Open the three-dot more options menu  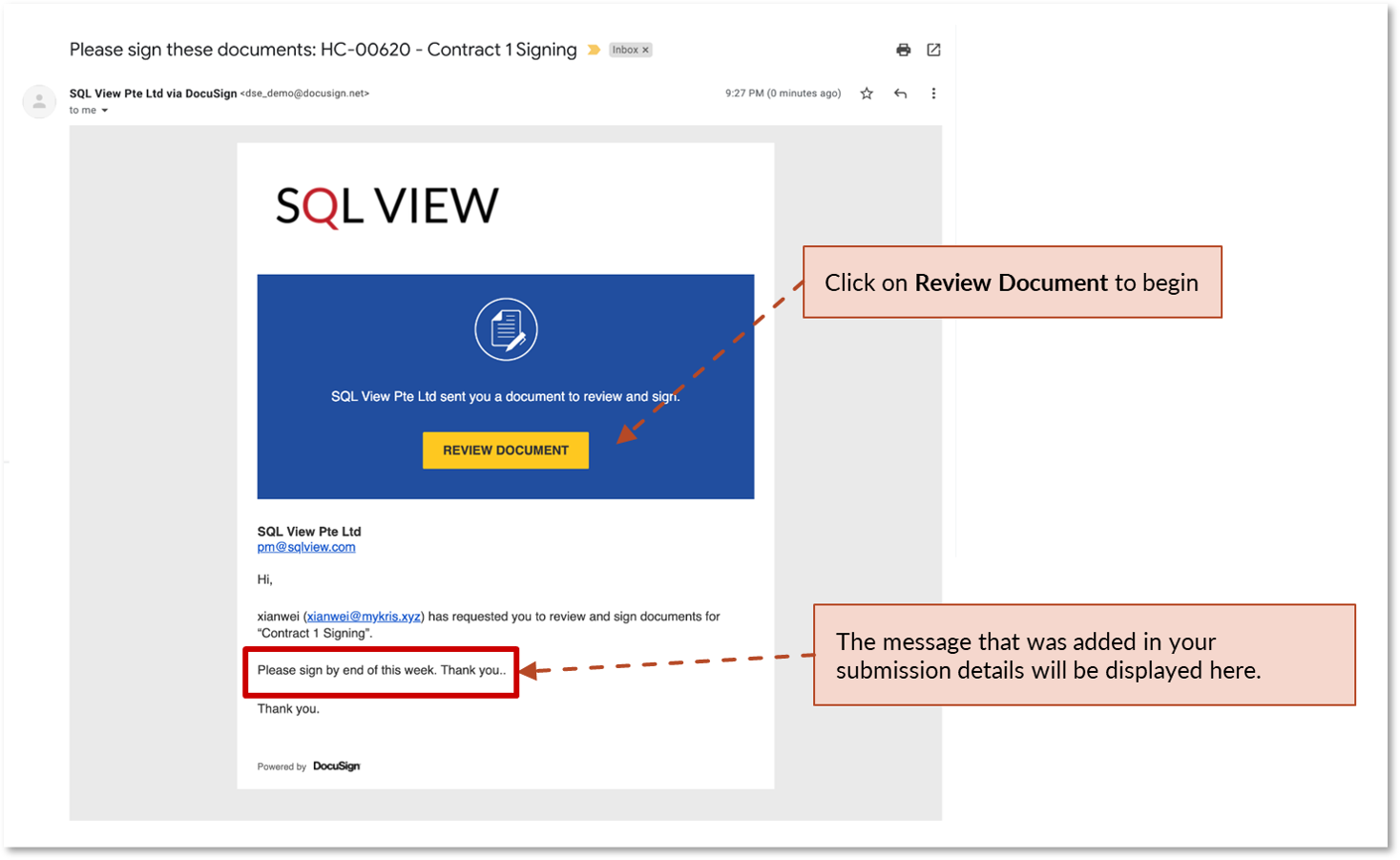(933, 94)
